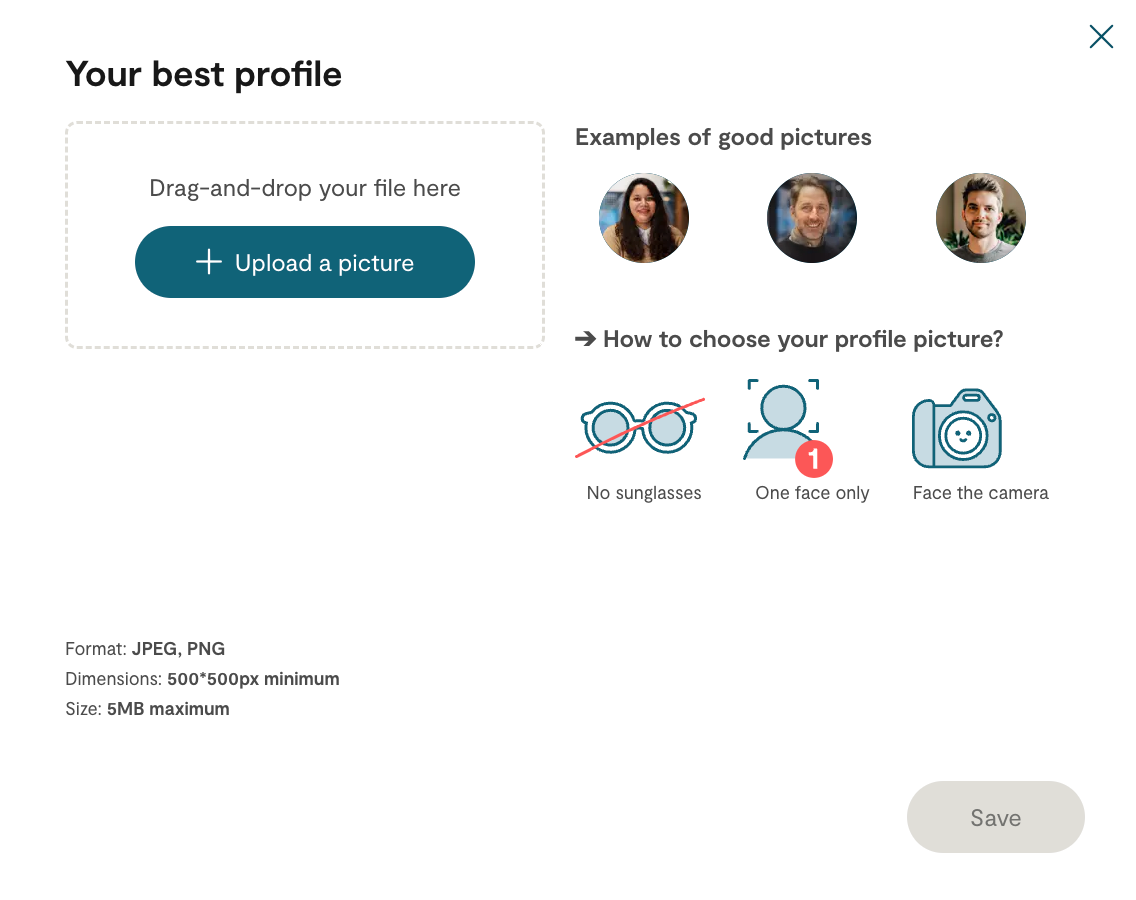This screenshot has height=900, width=1136.
Task: Select the long-haired woman example photo
Action: tap(644, 218)
